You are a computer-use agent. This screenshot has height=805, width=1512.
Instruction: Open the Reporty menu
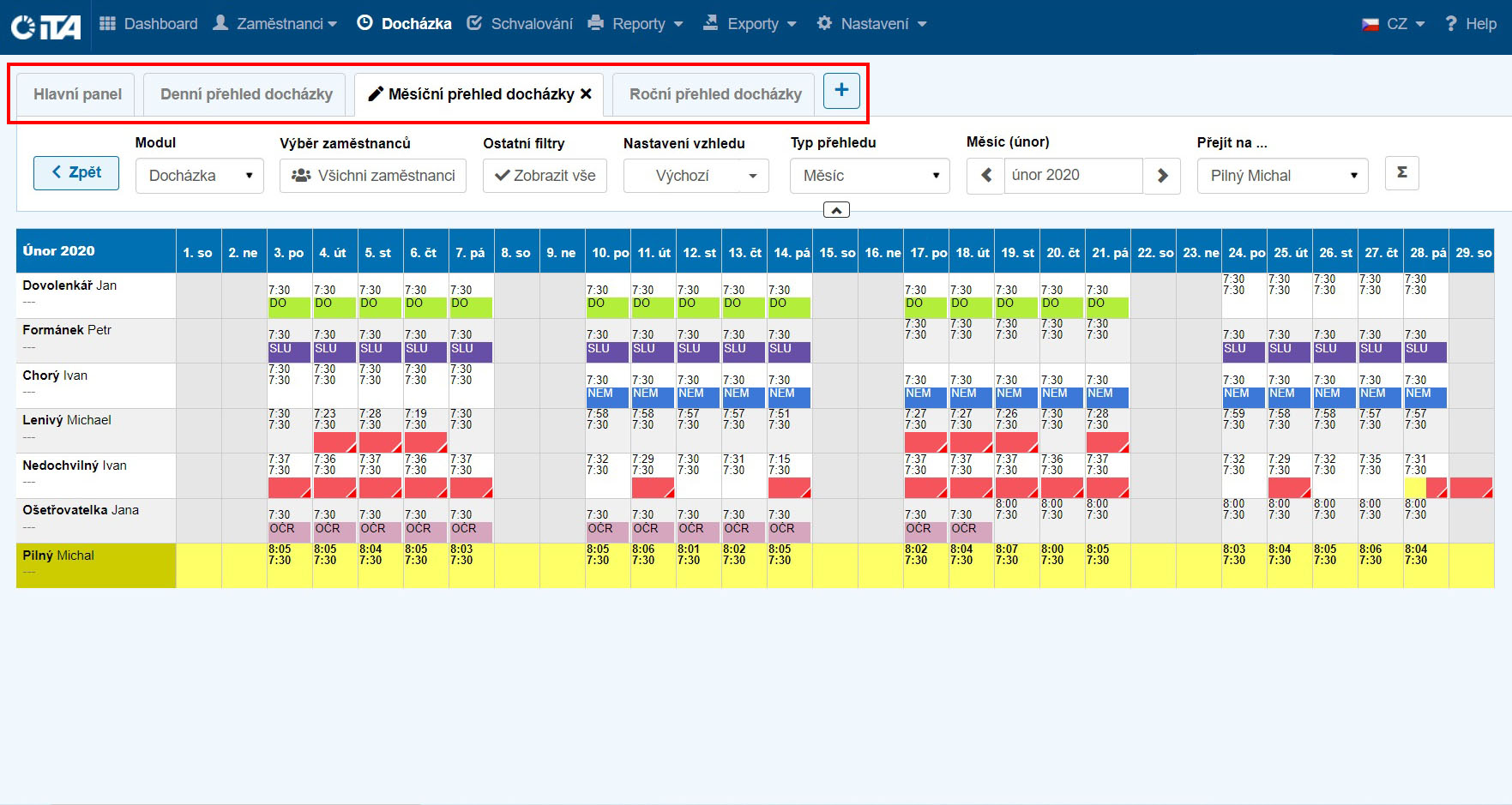[x=636, y=24]
